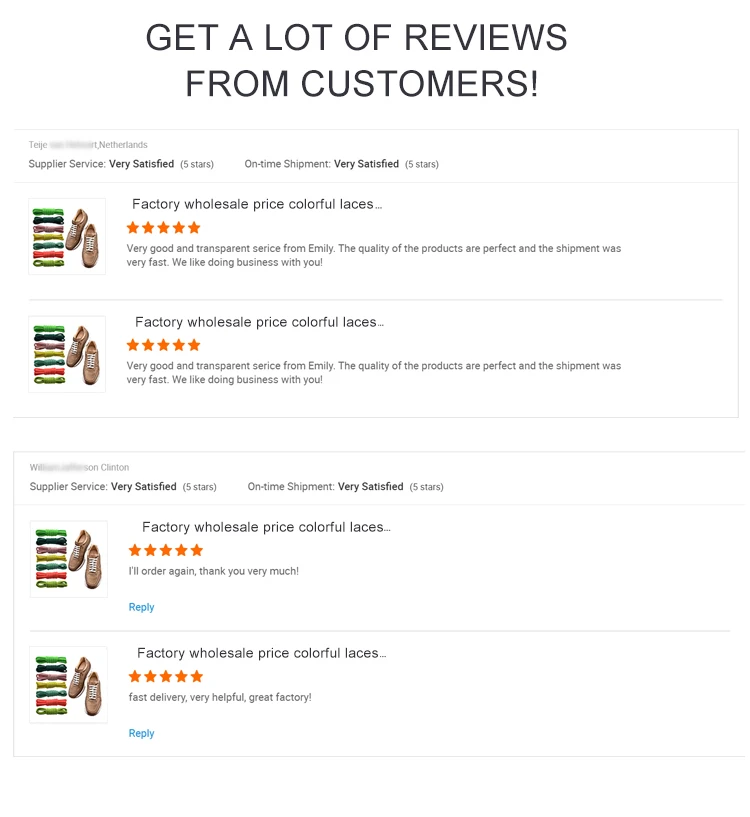Click Reply under "fast delivery" review

click(141, 733)
